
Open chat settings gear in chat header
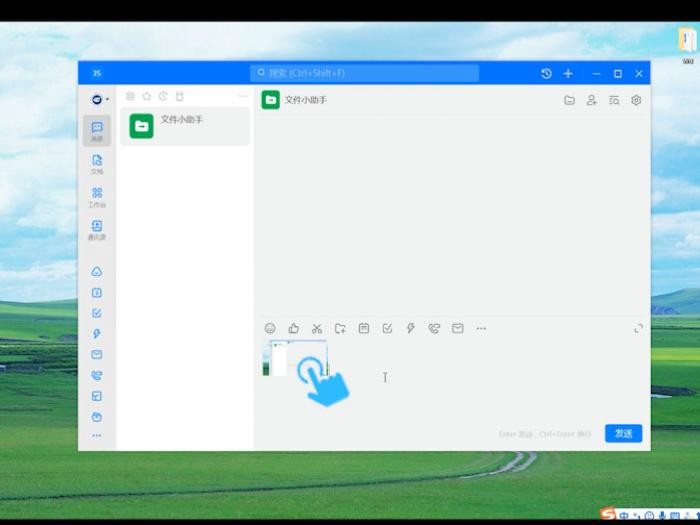coord(636,100)
